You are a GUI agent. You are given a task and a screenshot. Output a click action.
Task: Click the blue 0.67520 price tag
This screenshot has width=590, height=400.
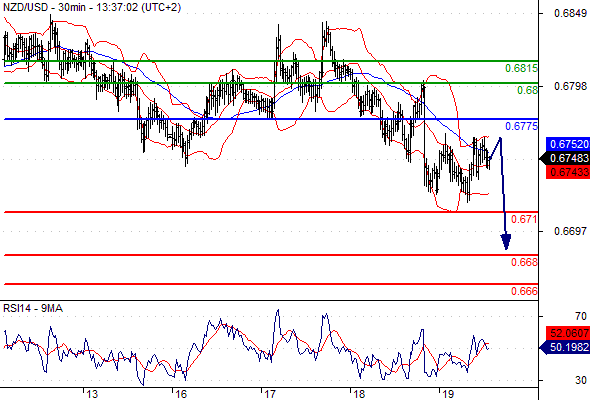(x=568, y=144)
